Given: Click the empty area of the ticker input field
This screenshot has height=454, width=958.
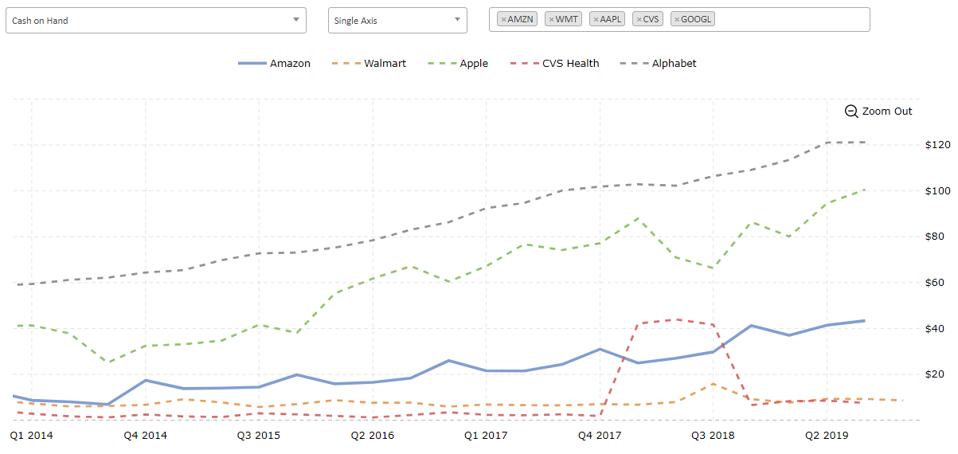Looking at the screenshot, I should pos(793,20).
